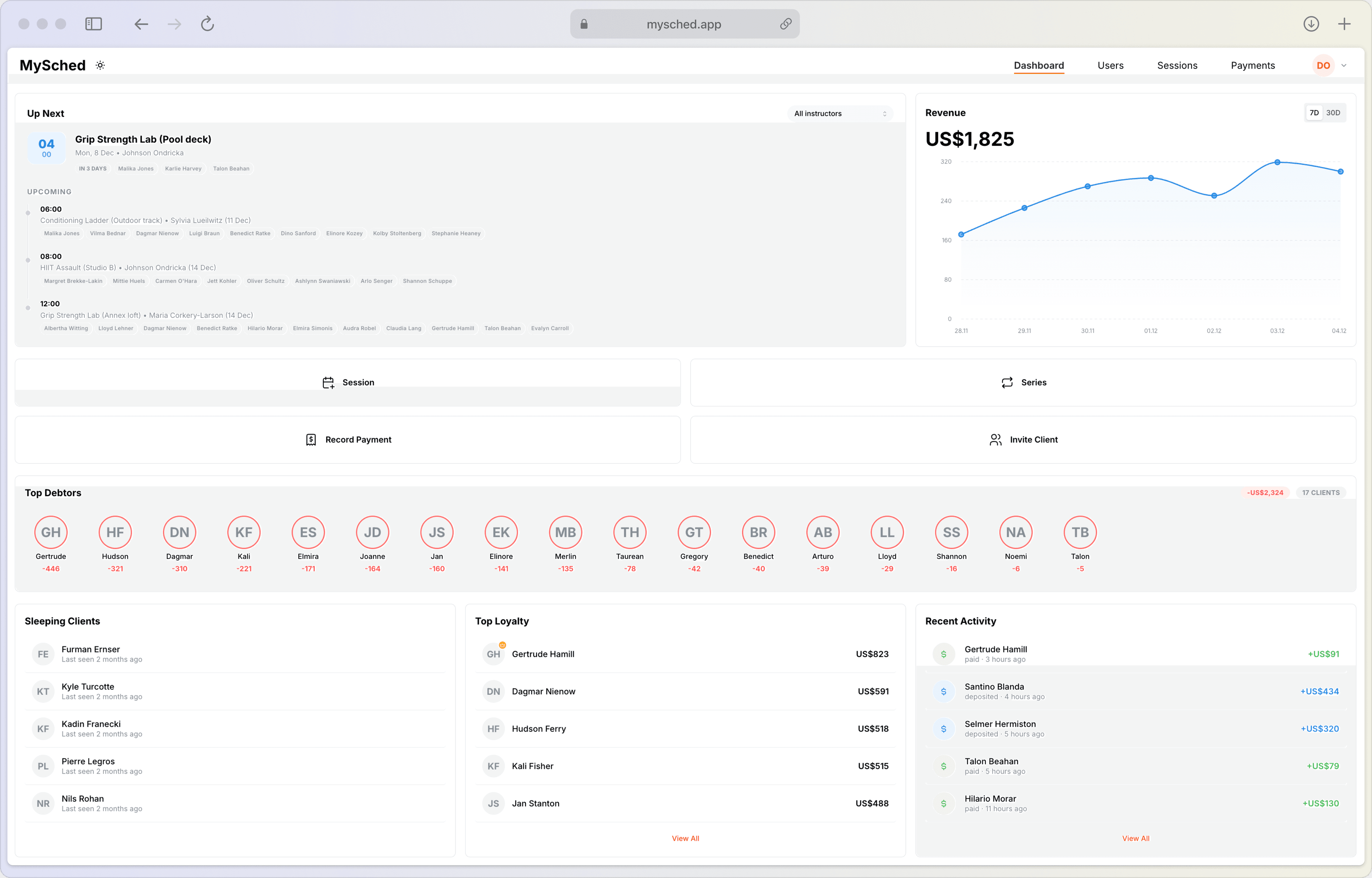Open the All instructors dropdown
1372x878 pixels.
pos(839,113)
